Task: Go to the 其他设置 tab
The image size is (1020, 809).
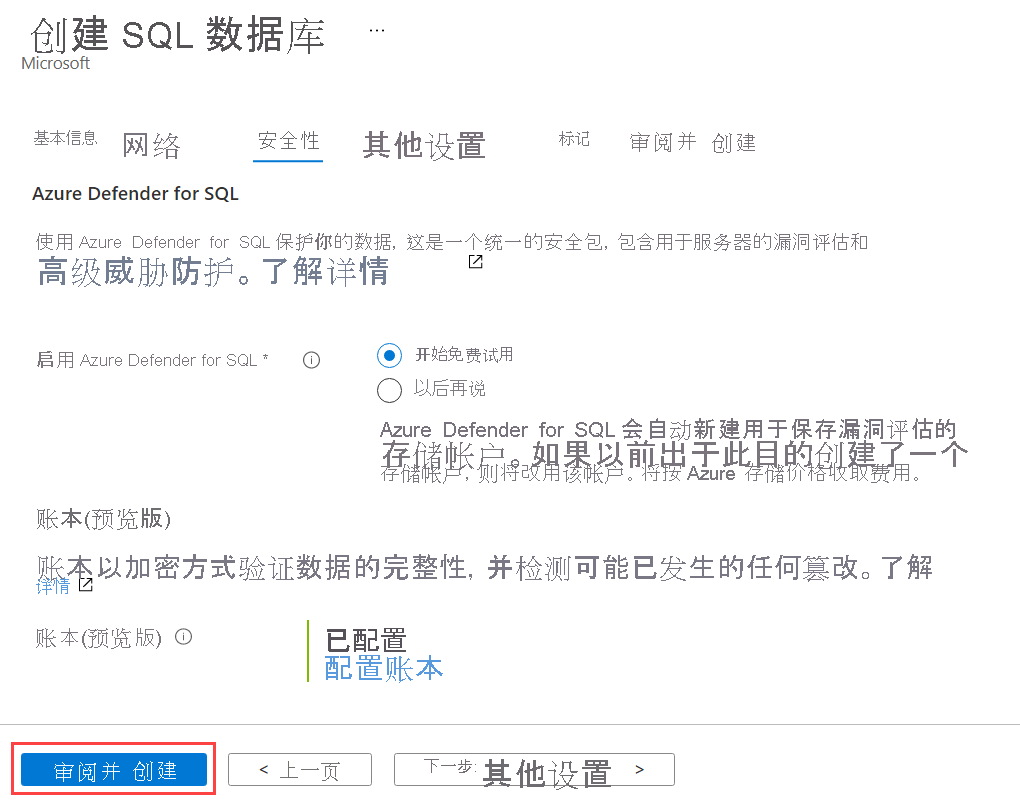Action: pyautogui.click(x=424, y=145)
